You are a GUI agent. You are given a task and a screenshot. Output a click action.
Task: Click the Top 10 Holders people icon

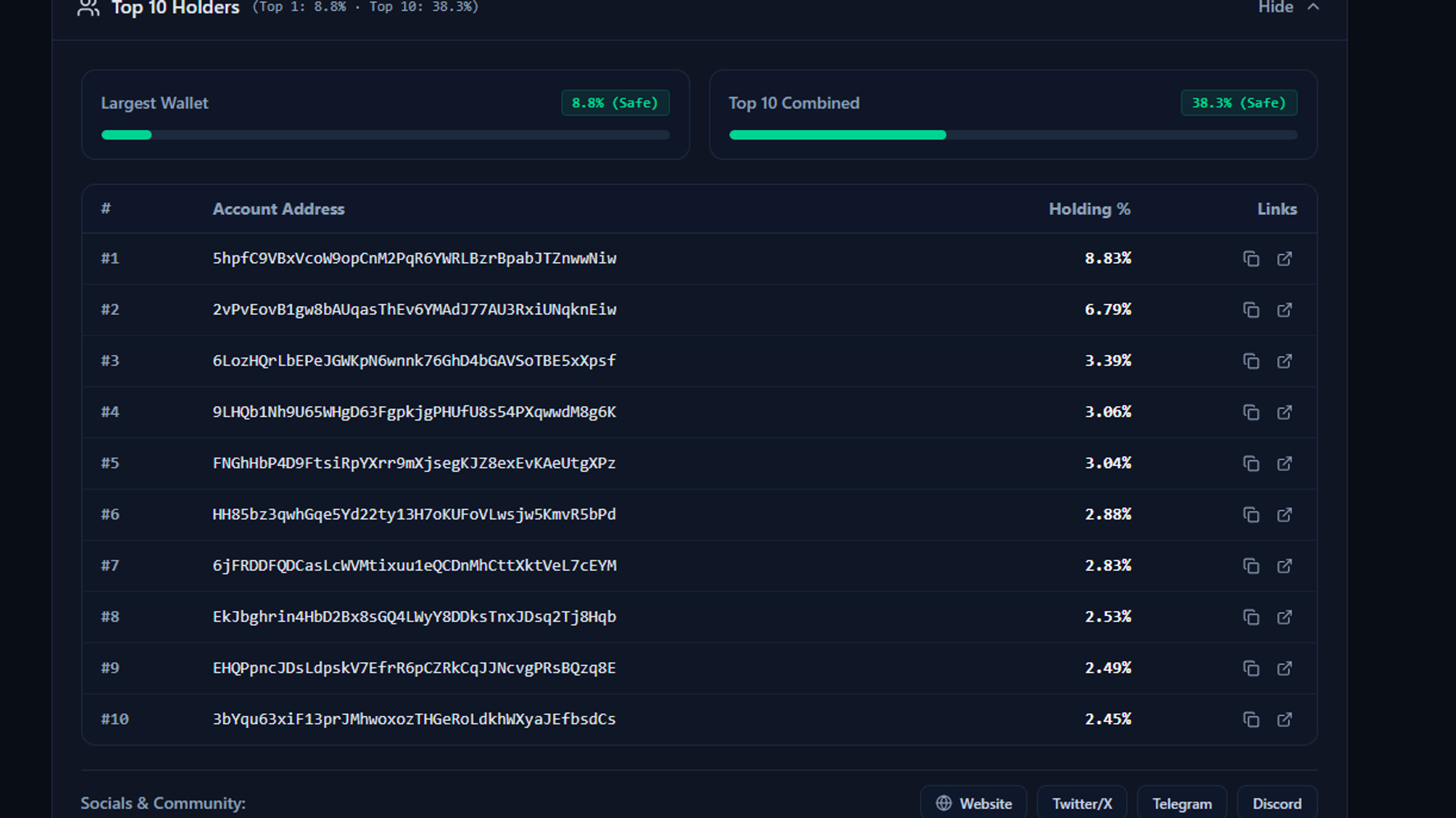pyautogui.click(x=88, y=7)
